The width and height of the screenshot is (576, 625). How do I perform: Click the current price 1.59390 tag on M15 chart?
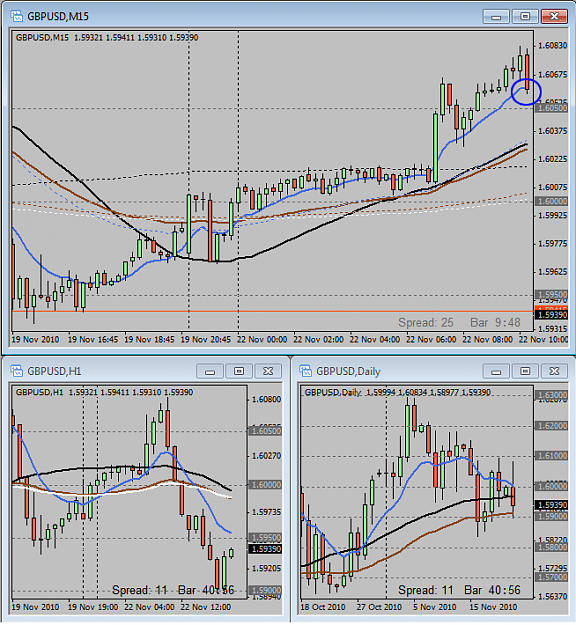click(552, 315)
